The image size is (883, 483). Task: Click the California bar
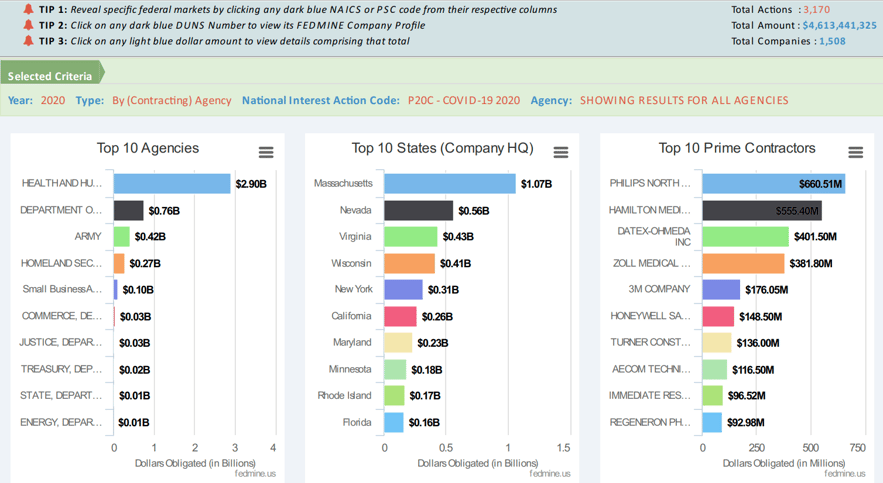point(400,316)
